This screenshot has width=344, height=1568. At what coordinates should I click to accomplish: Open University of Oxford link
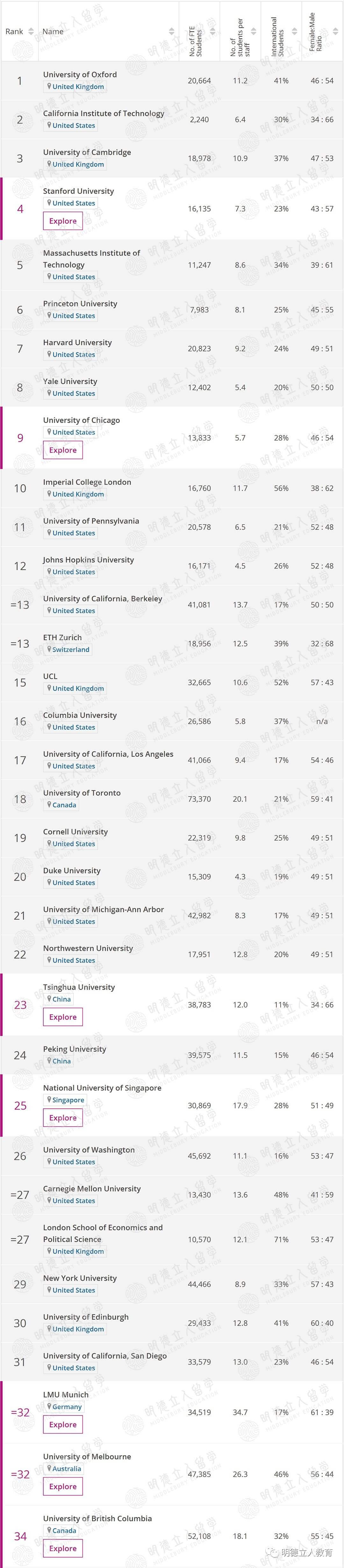(80, 74)
